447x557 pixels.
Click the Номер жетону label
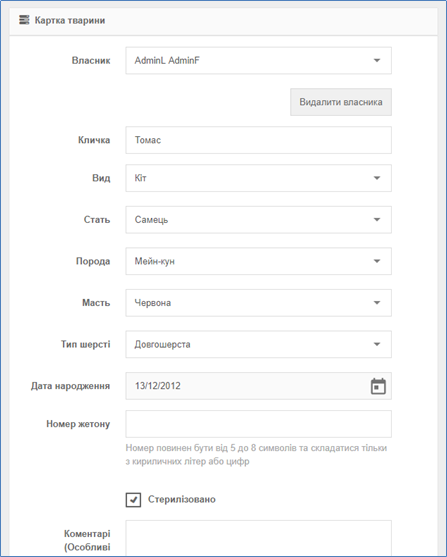click(x=78, y=424)
